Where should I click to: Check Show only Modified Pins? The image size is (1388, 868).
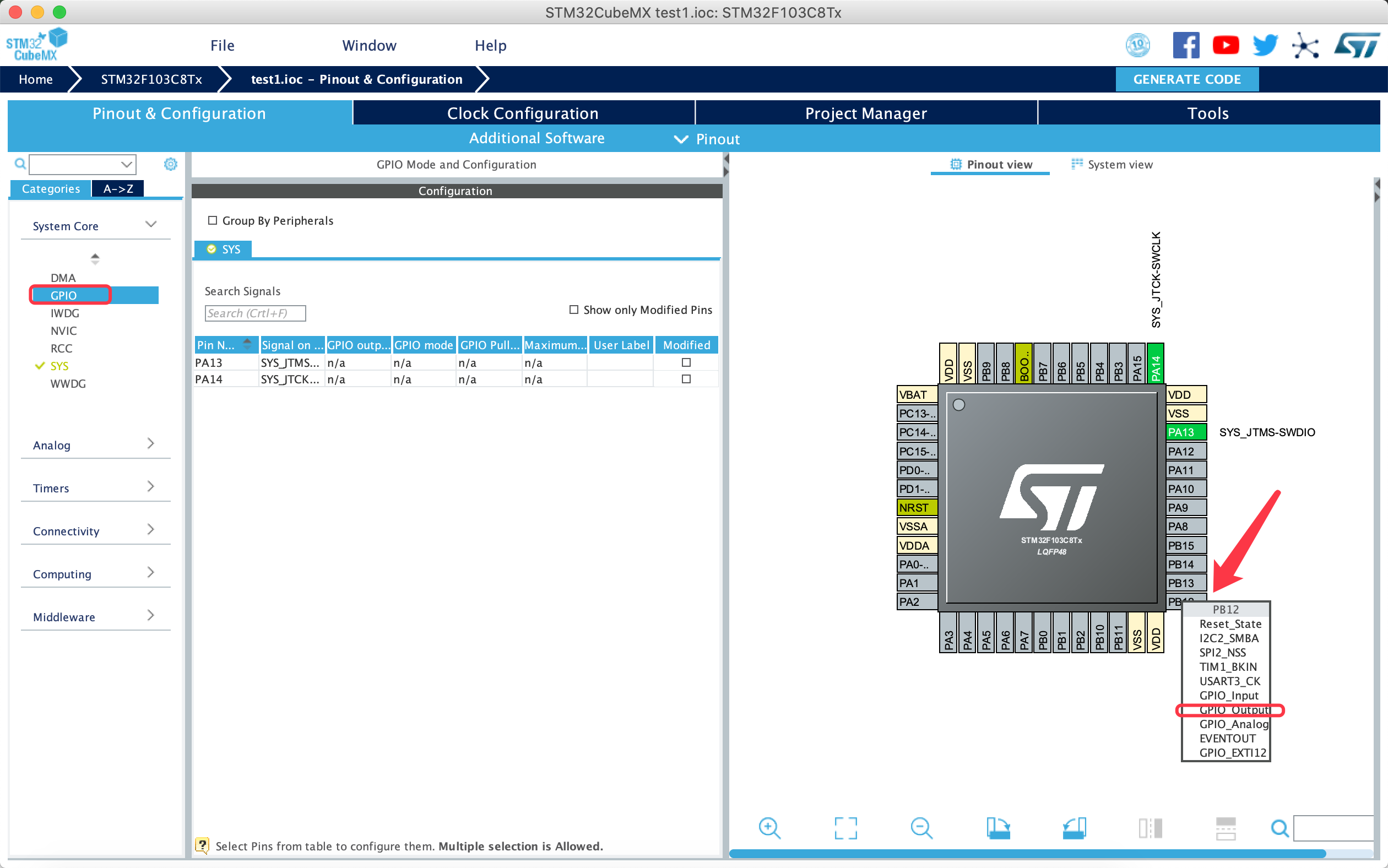coord(573,310)
